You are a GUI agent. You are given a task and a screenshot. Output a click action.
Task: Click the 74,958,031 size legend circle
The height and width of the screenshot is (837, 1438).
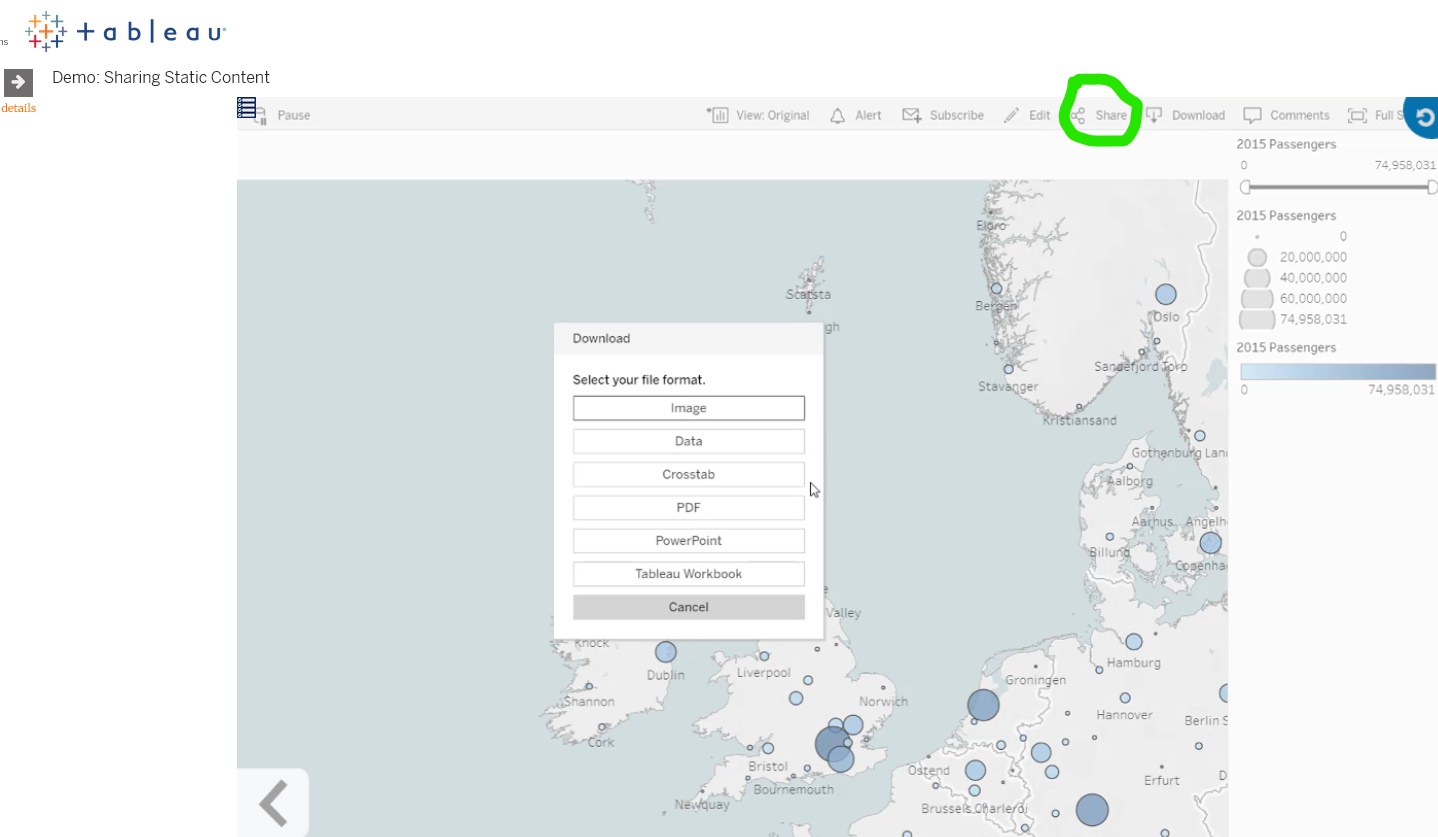coord(1257,319)
